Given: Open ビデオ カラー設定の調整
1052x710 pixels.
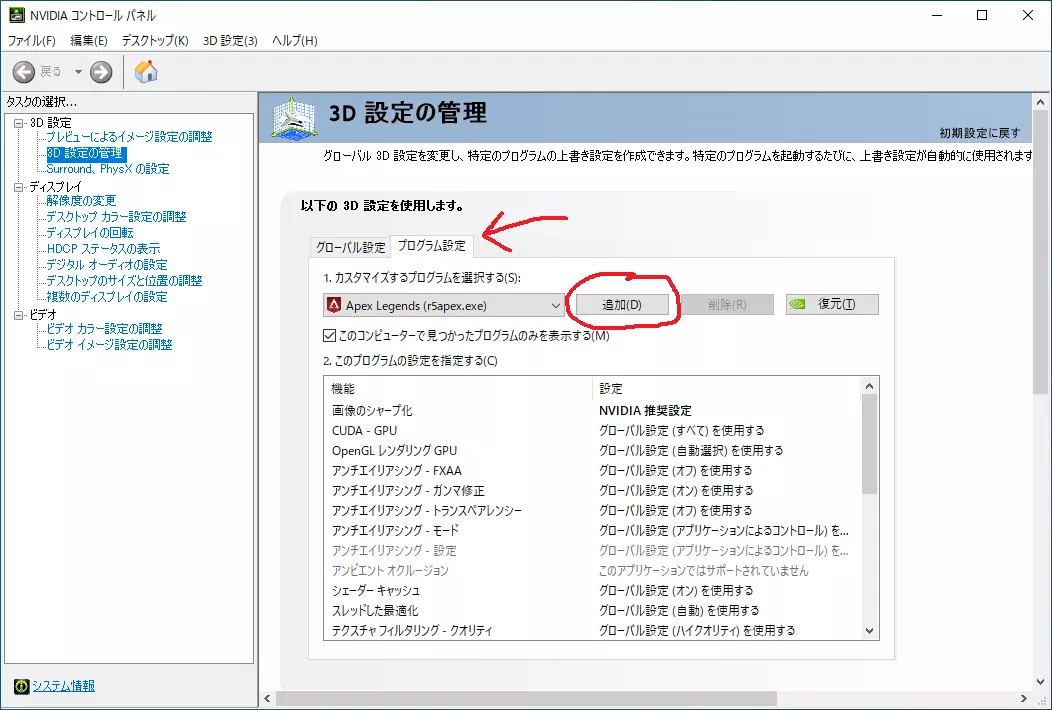Looking at the screenshot, I should click(104, 329).
